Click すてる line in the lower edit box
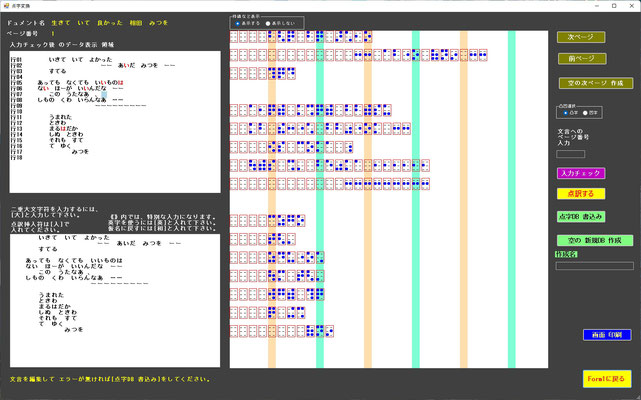641x400 pixels. pyautogui.click(x=48, y=249)
